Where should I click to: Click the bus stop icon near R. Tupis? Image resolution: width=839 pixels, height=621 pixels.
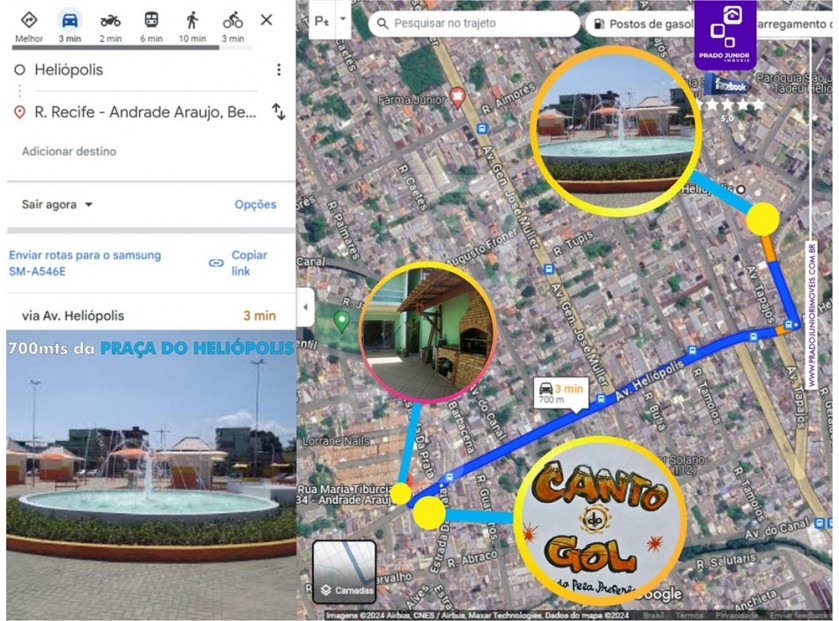[548, 269]
